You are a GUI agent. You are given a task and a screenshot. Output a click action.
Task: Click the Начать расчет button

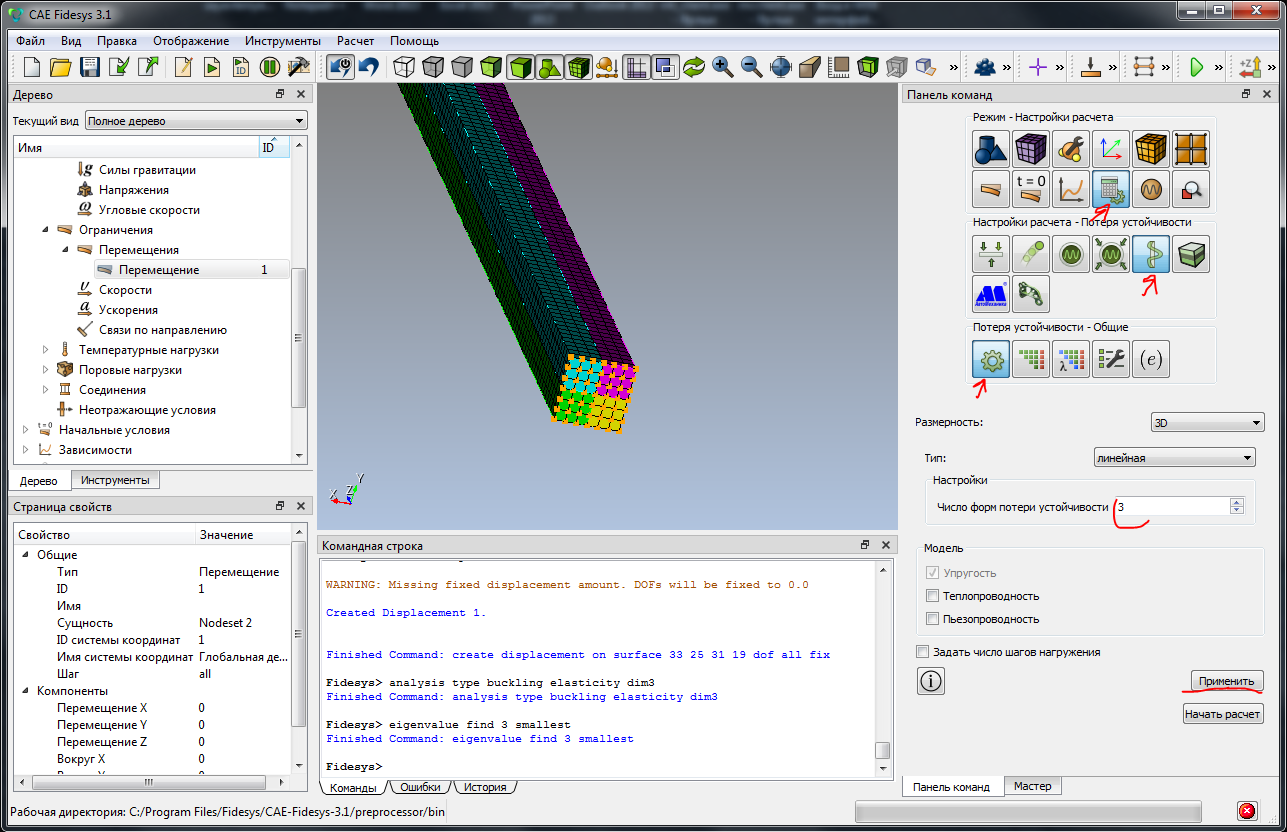coord(1223,714)
